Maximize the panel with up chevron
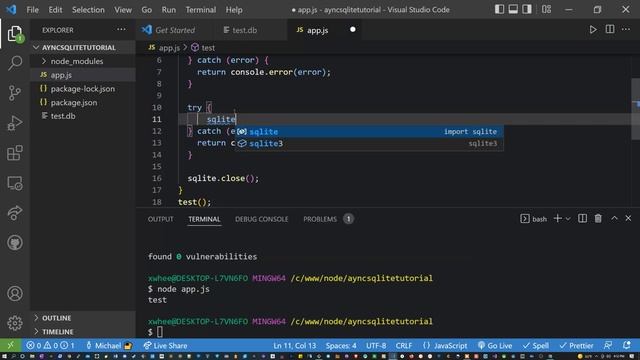Image resolution: width=640 pixels, height=360 pixels. click(x=614, y=219)
